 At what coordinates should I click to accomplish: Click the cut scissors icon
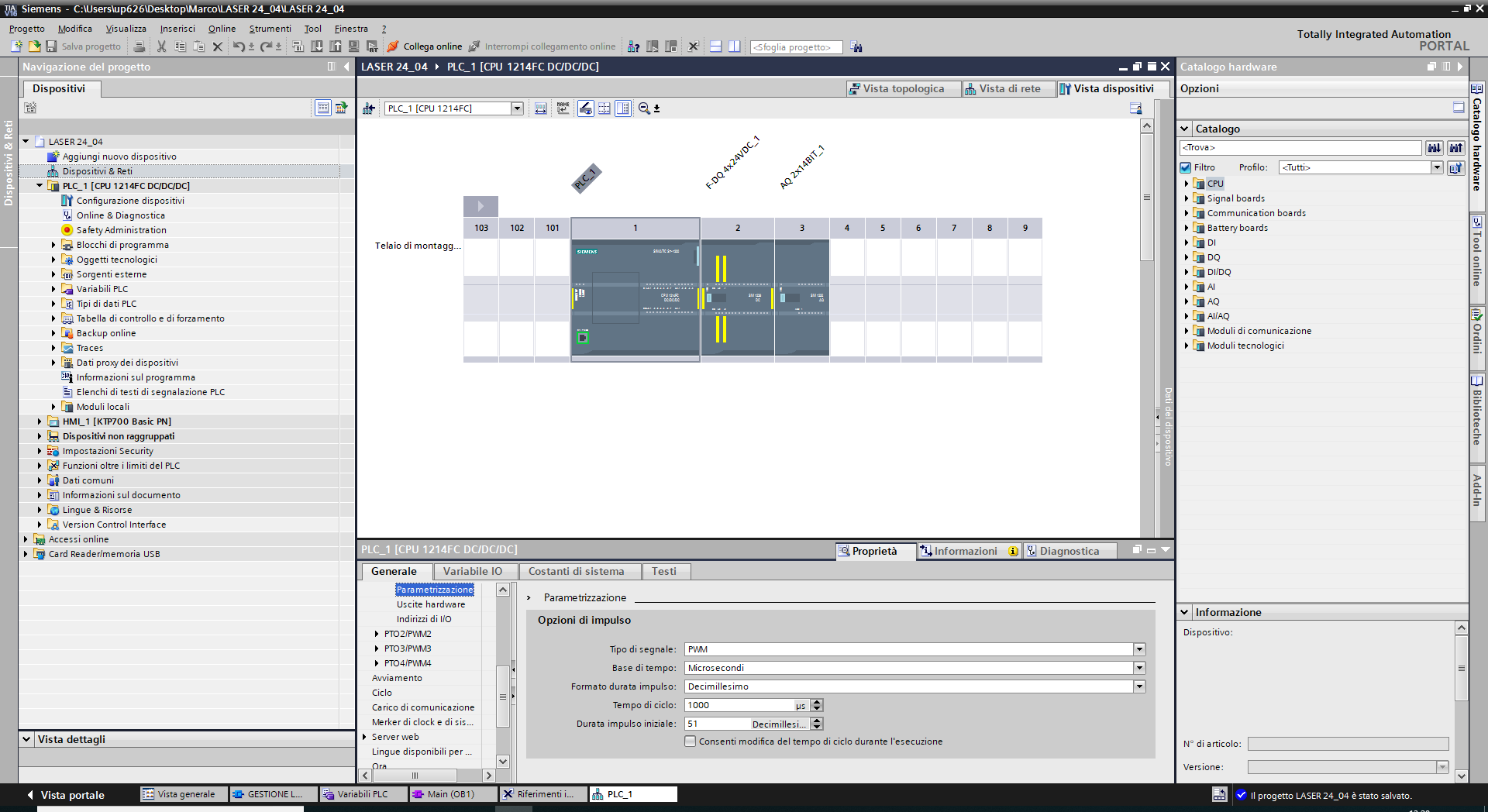coord(161,46)
